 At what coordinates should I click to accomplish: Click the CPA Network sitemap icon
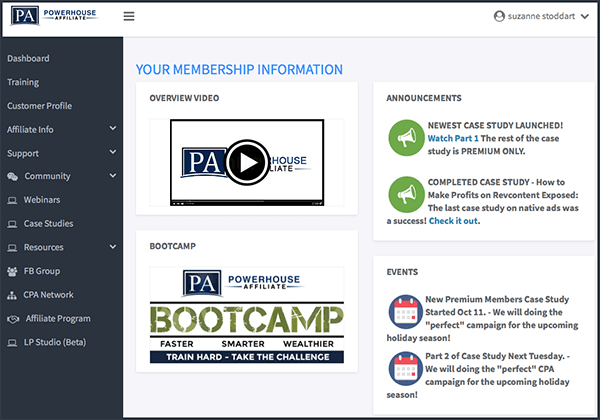click(12, 295)
